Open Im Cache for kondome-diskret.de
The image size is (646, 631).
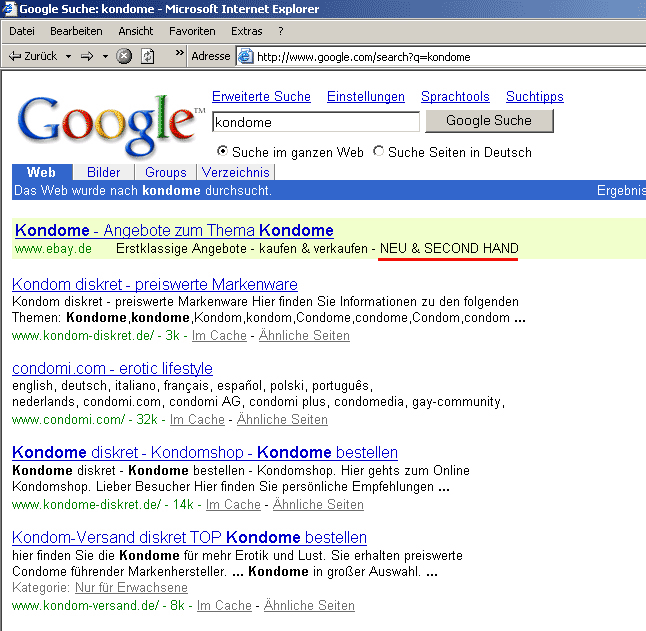coord(234,505)
